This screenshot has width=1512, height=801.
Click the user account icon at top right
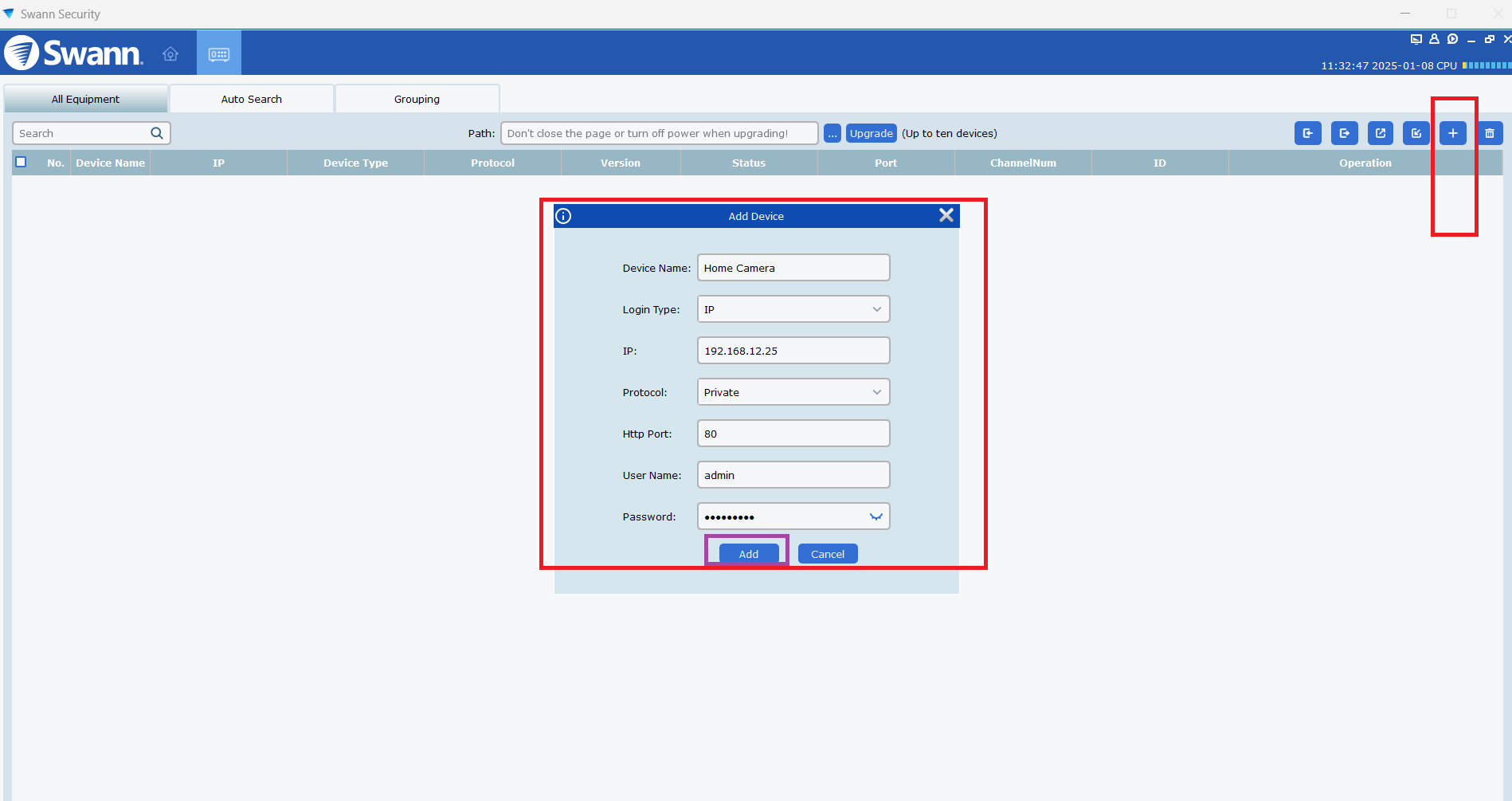point(1434,38)
